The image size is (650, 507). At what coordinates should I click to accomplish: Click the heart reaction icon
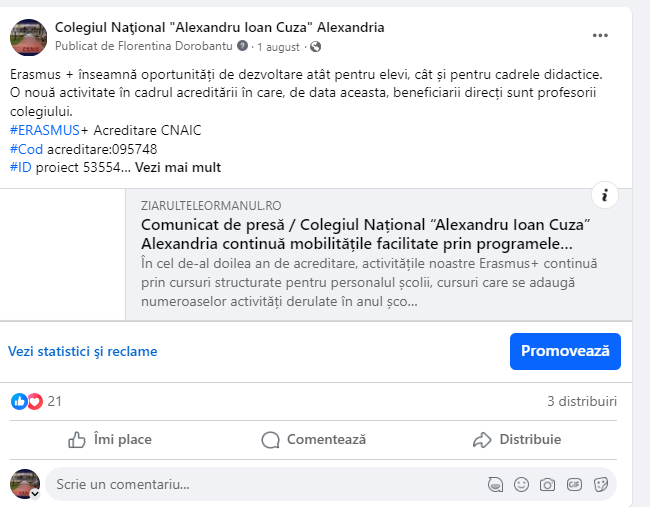pos(35,401)
